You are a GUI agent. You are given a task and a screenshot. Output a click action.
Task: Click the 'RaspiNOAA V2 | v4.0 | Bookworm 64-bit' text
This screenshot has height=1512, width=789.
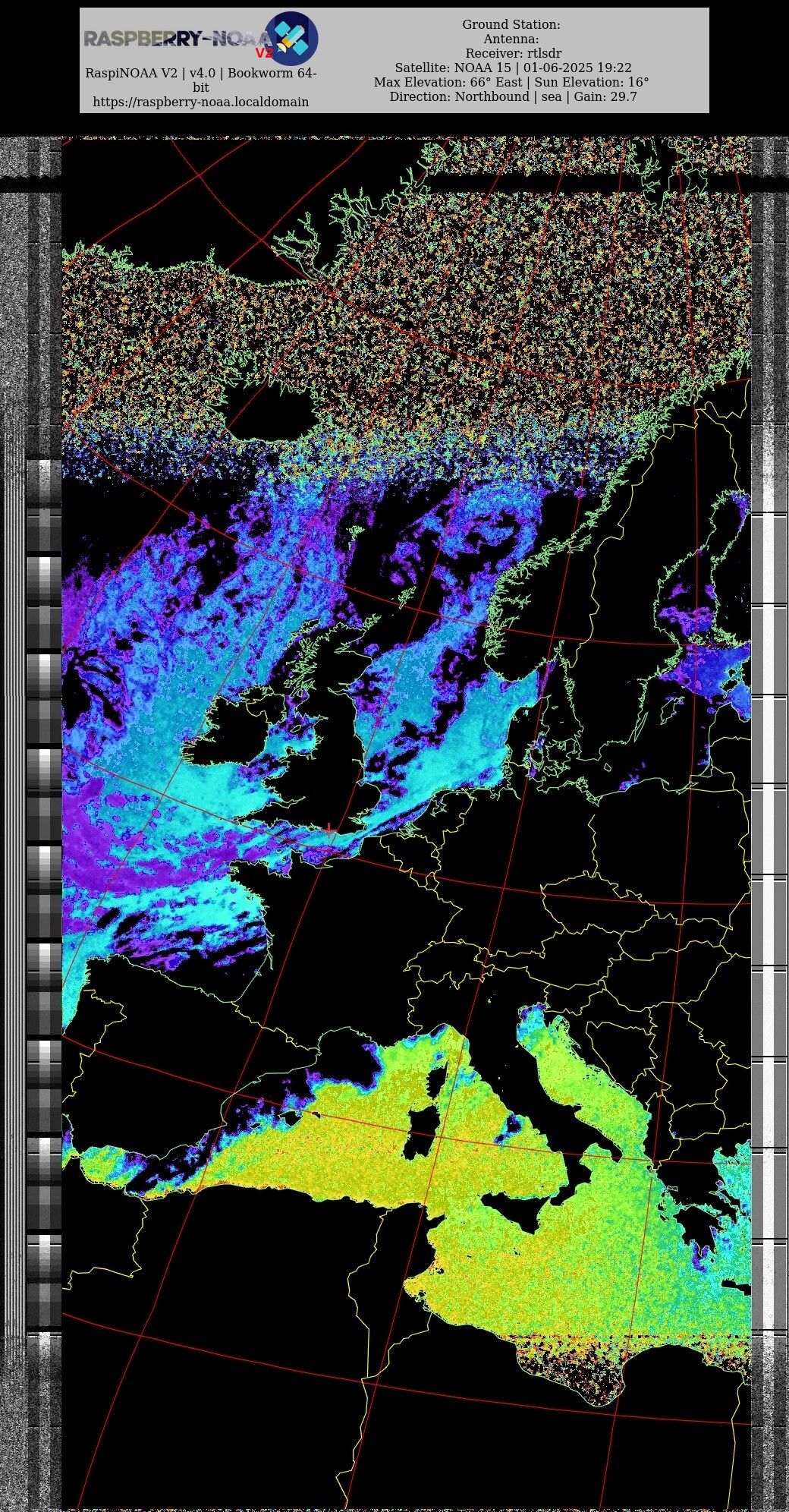pyautogui.click(x=201, y=80)
